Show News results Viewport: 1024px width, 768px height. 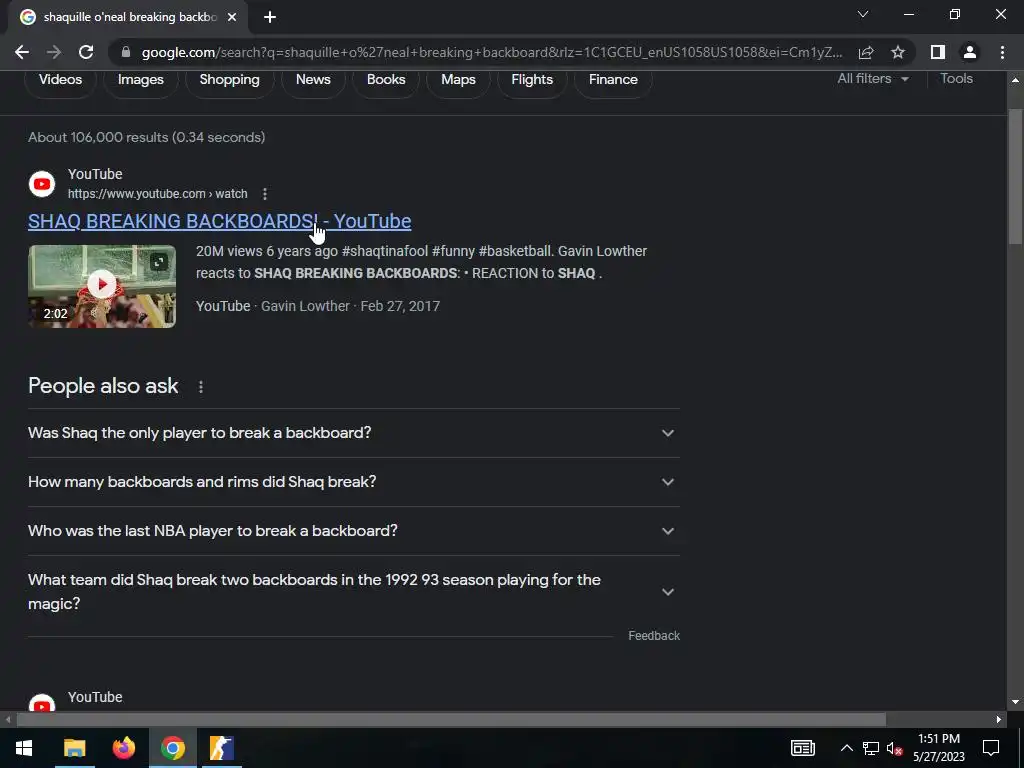pyautogui.click(x=313, y=80)
